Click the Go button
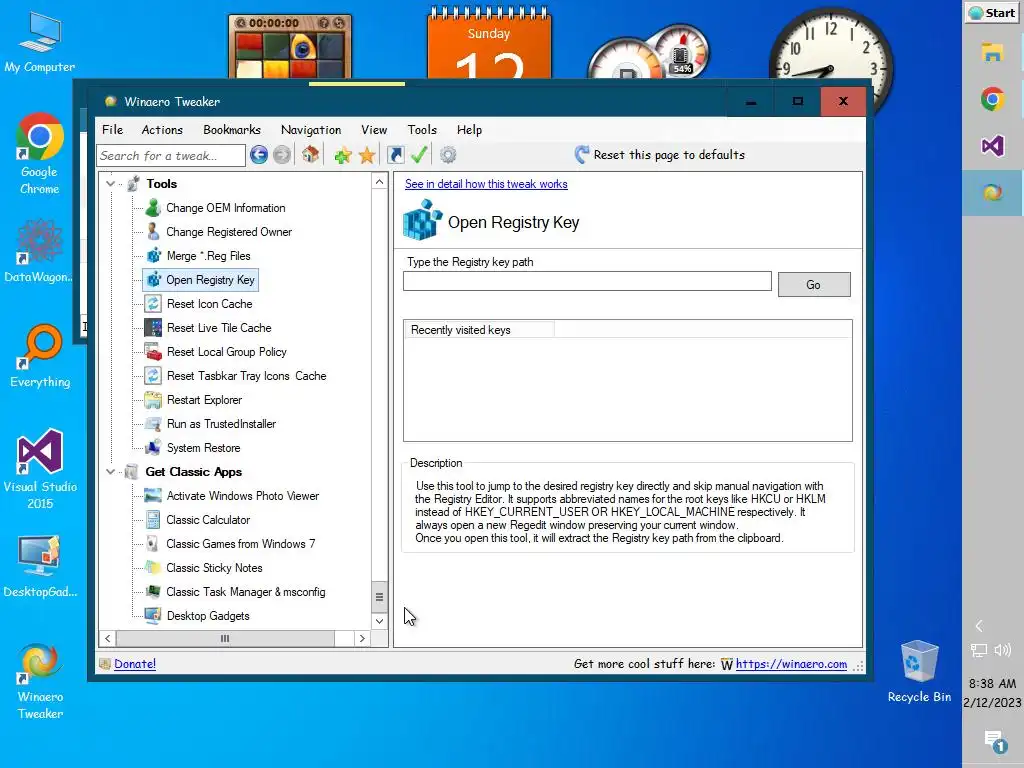This screenshot has height=768, width=1024. click(814, 285)
